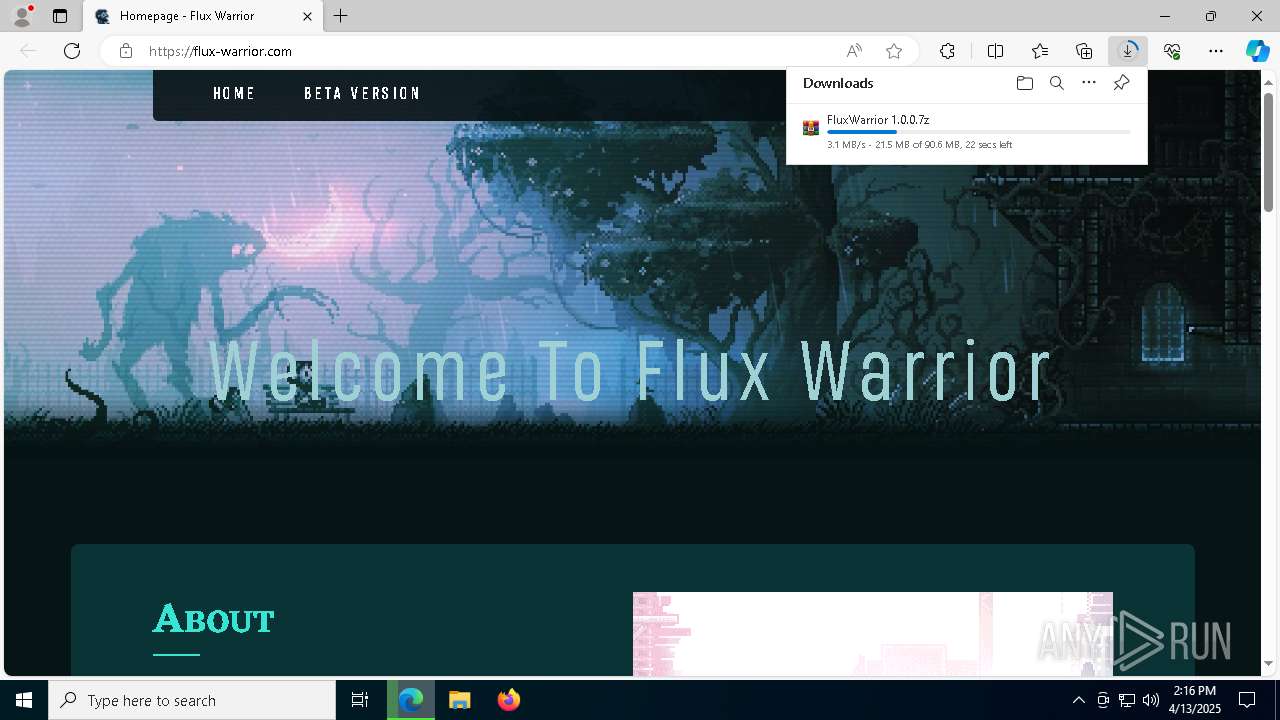1280x720 pixels.
Task: Open Windows Start menu
Action: (24, 700)
